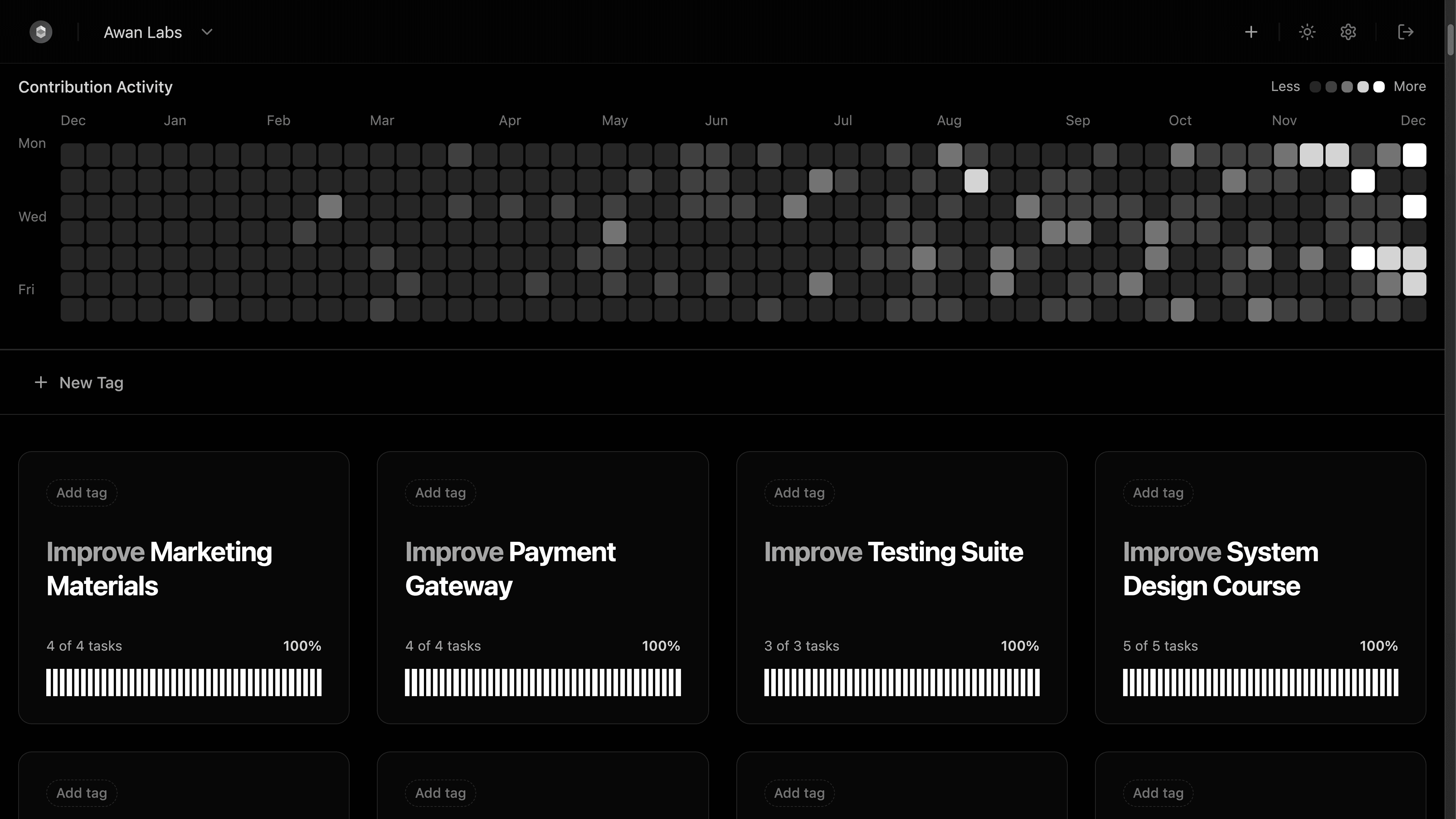Click the vertical scrollbar thumb
The image size is (1456, 819).
(x=1450, y=39)
